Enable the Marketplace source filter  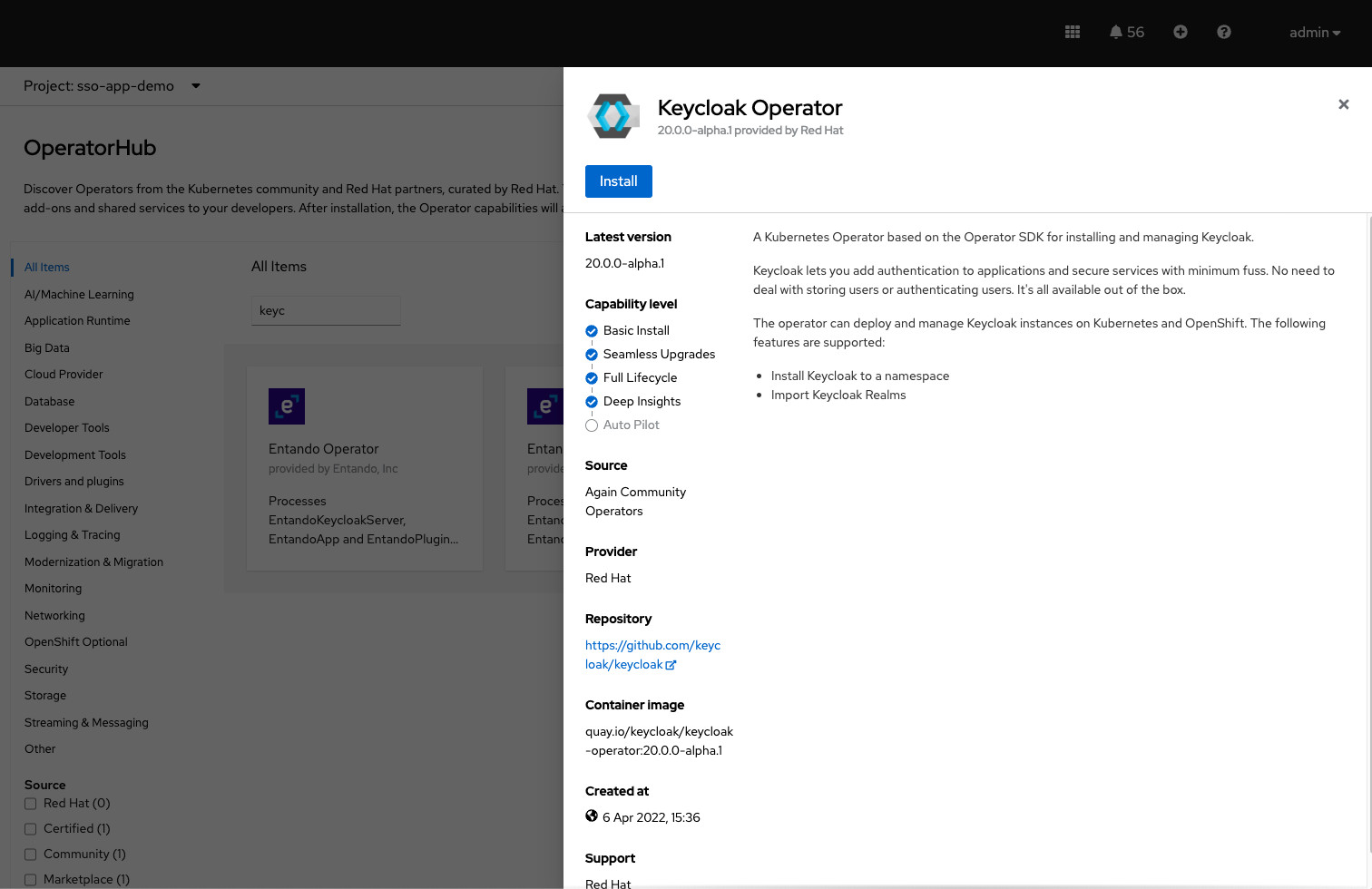coord(30,879)
